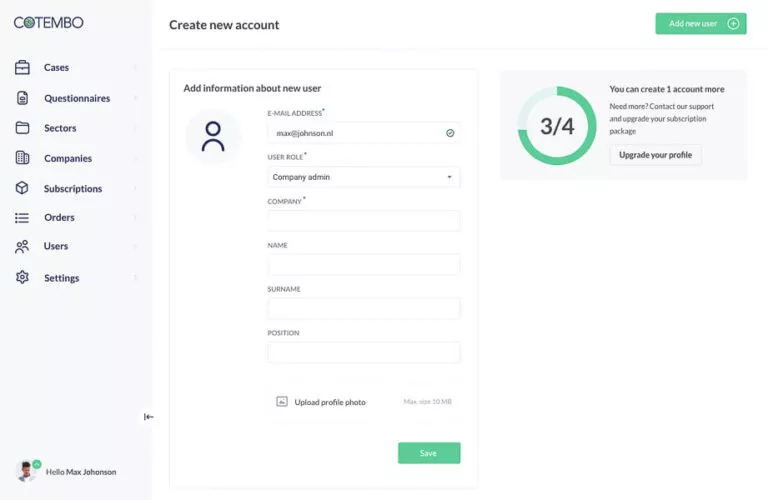This screenshot has width=768, height=500.
Task: Click the Subscriptions cube icon
Action: 22,188
